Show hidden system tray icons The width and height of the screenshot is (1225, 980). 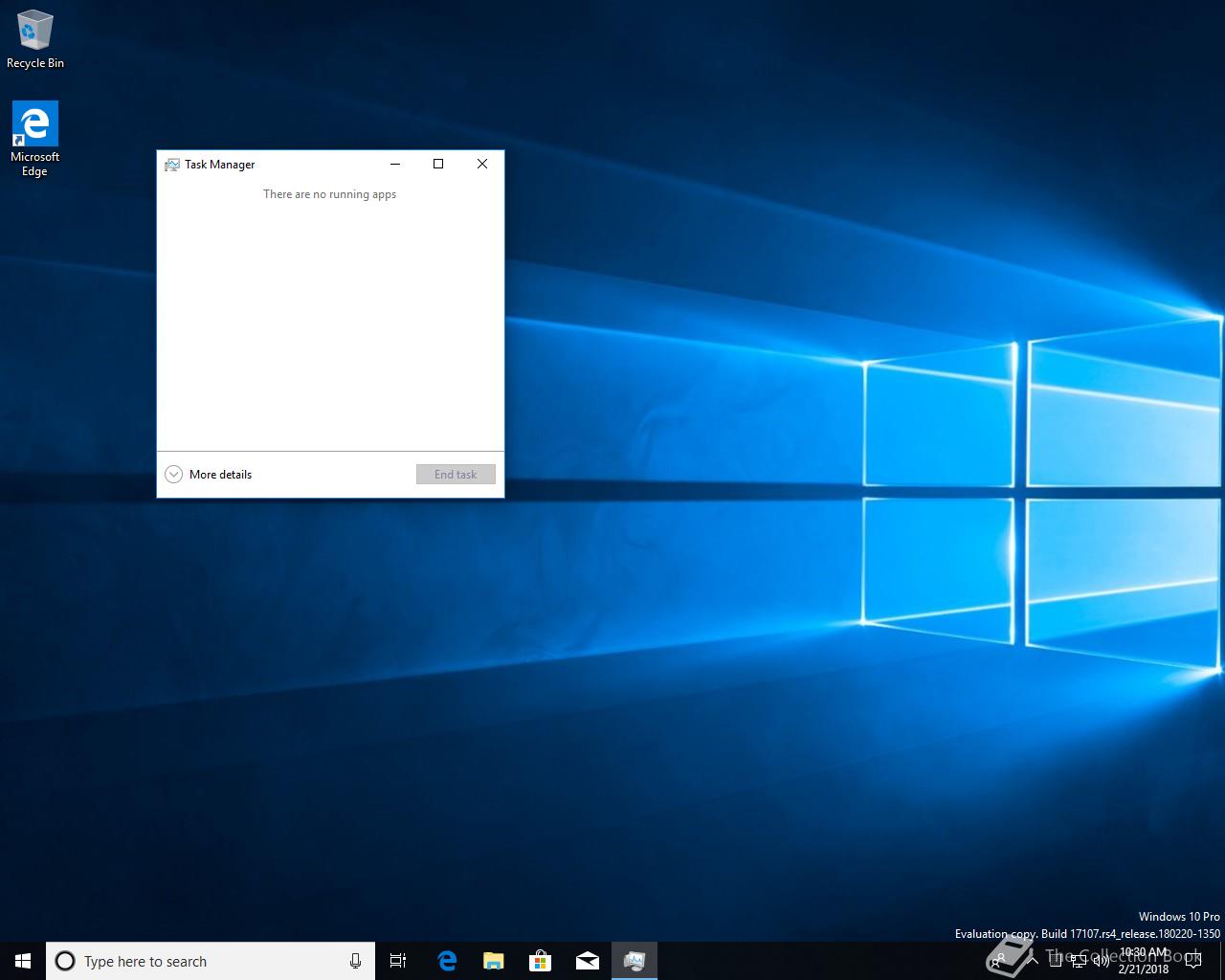(x=1034, y=961)
